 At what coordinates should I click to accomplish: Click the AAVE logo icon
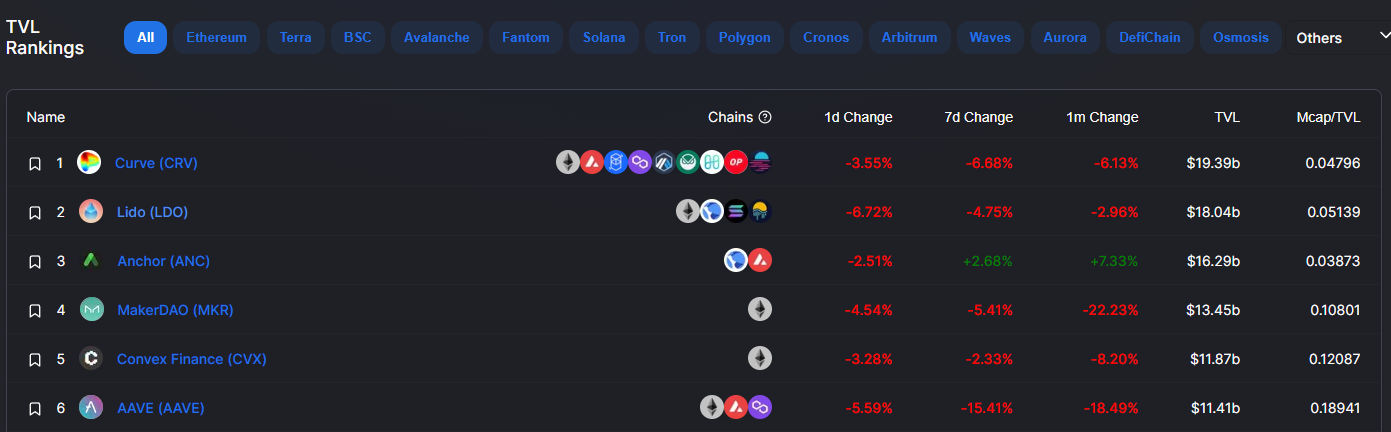pyautogui.click(x=91, y=407)
